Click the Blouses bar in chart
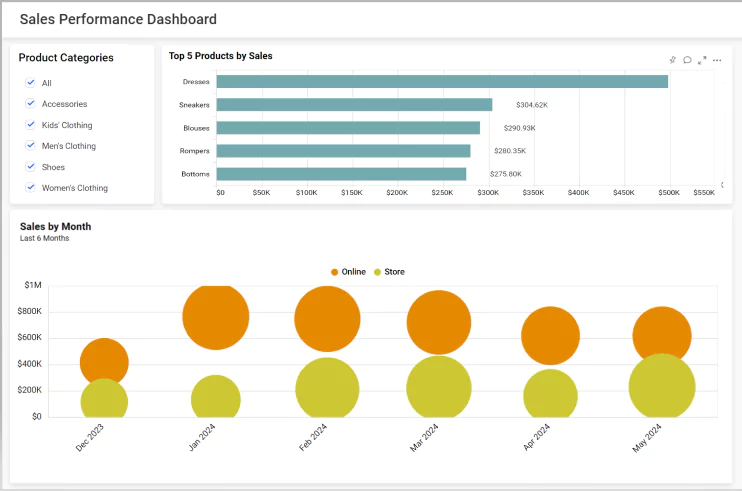The image size is (742, 491). click(348, 128)
